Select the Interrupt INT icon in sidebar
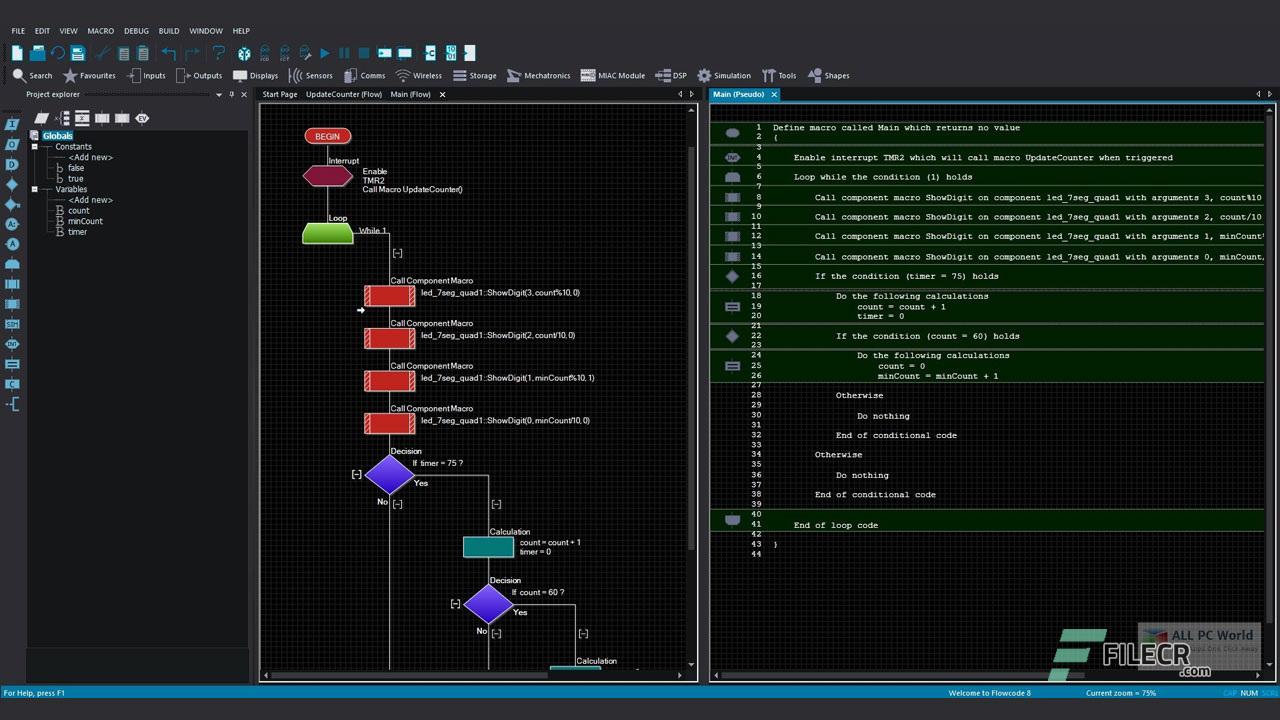Image resolution: width=1280 pixels, height=720 pixels. point(12,344)
